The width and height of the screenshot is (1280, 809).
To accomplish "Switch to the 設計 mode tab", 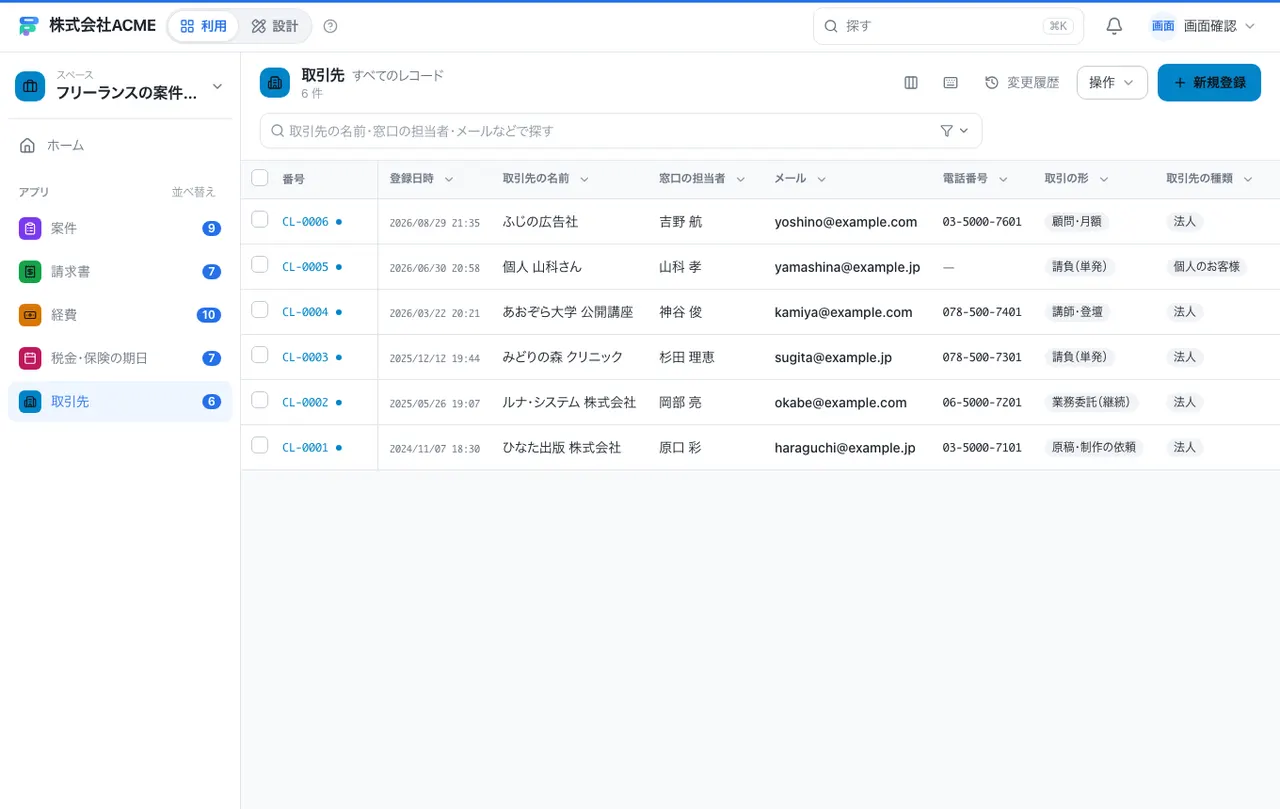I will 275,26.
